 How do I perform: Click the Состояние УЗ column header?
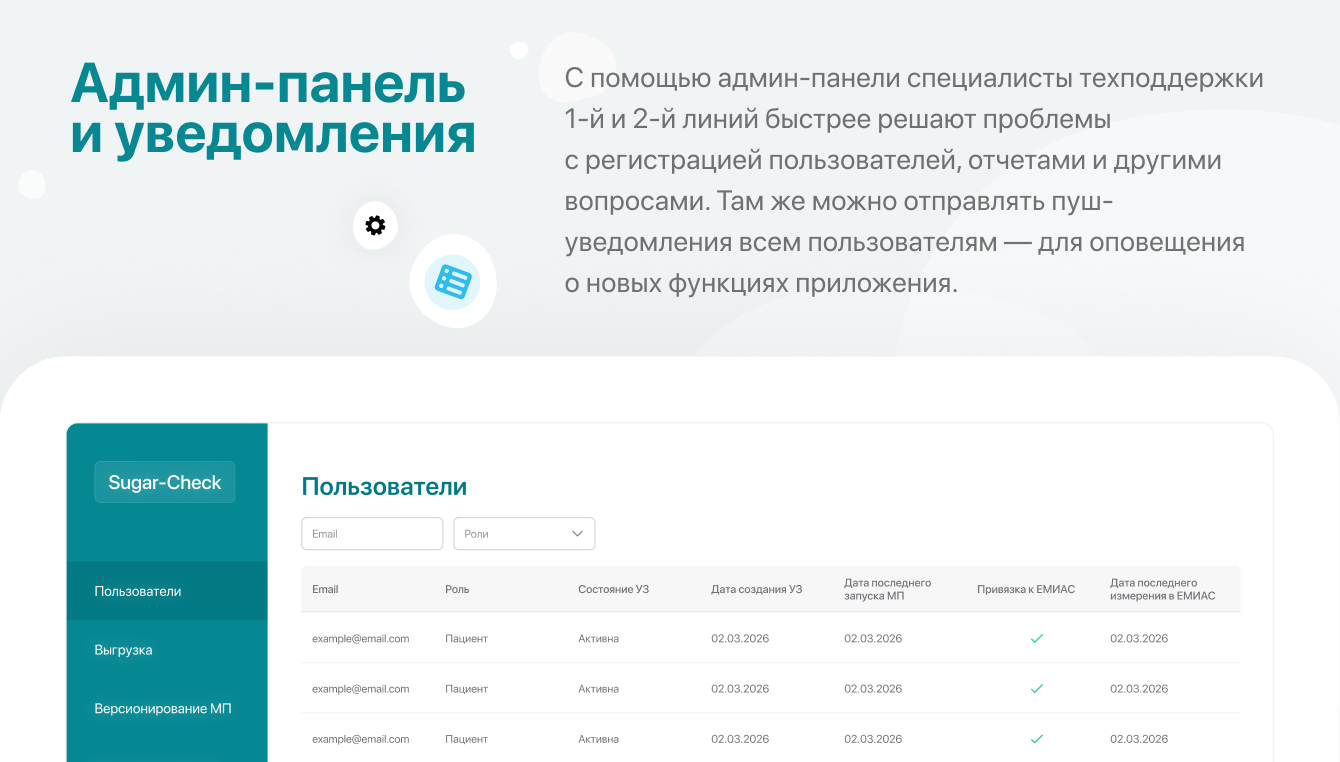[613, 589]
